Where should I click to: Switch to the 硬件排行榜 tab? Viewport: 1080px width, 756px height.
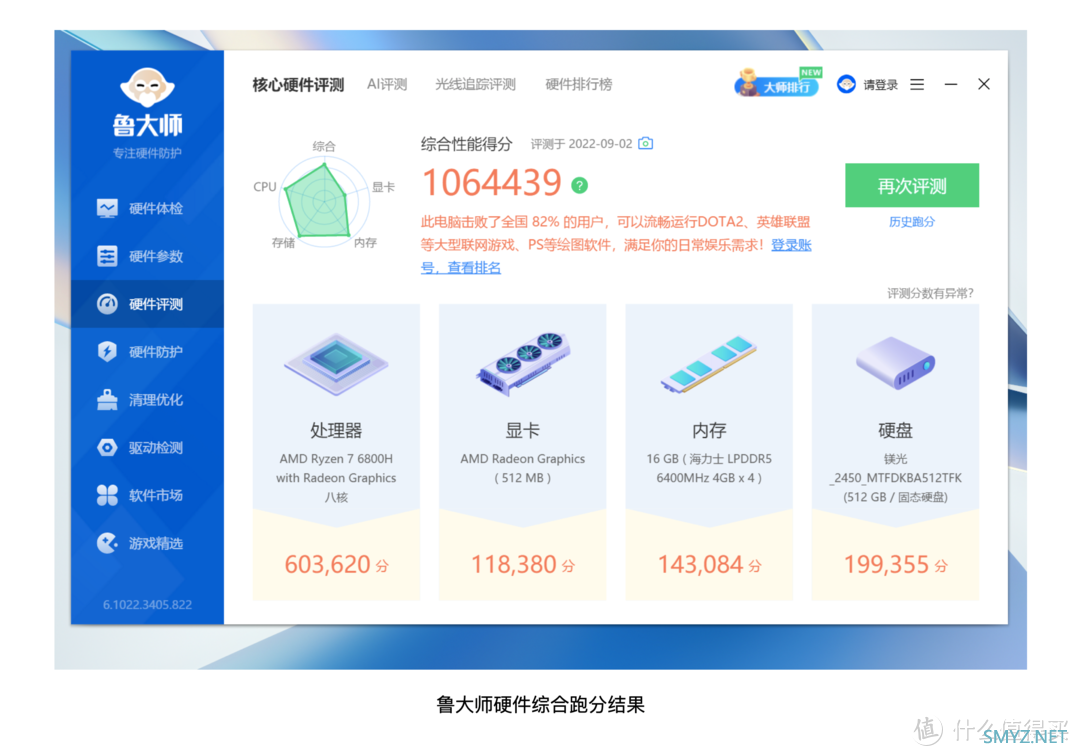[579, 85]
